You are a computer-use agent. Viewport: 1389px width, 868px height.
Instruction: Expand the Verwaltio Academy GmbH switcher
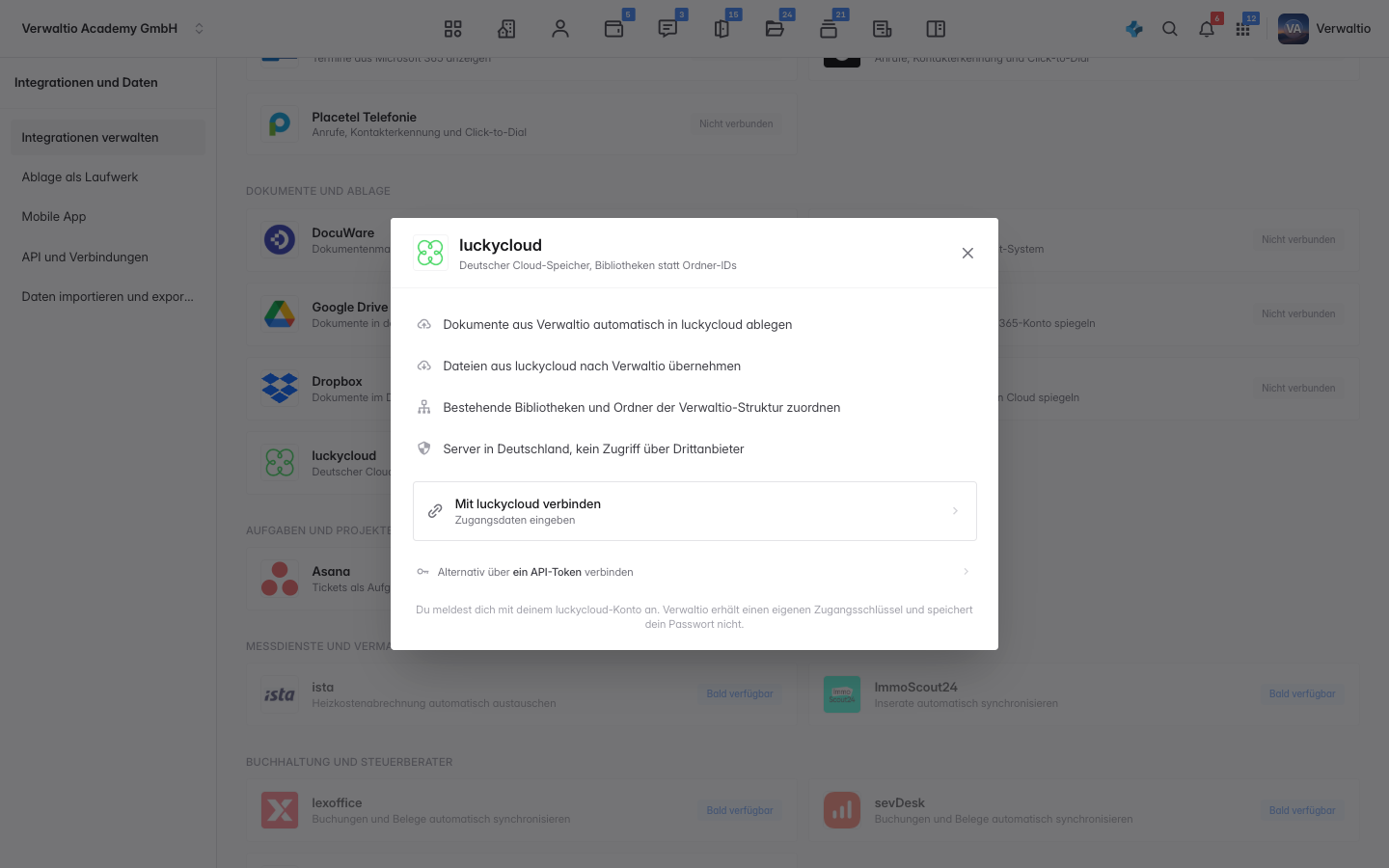tap(113, 29)
